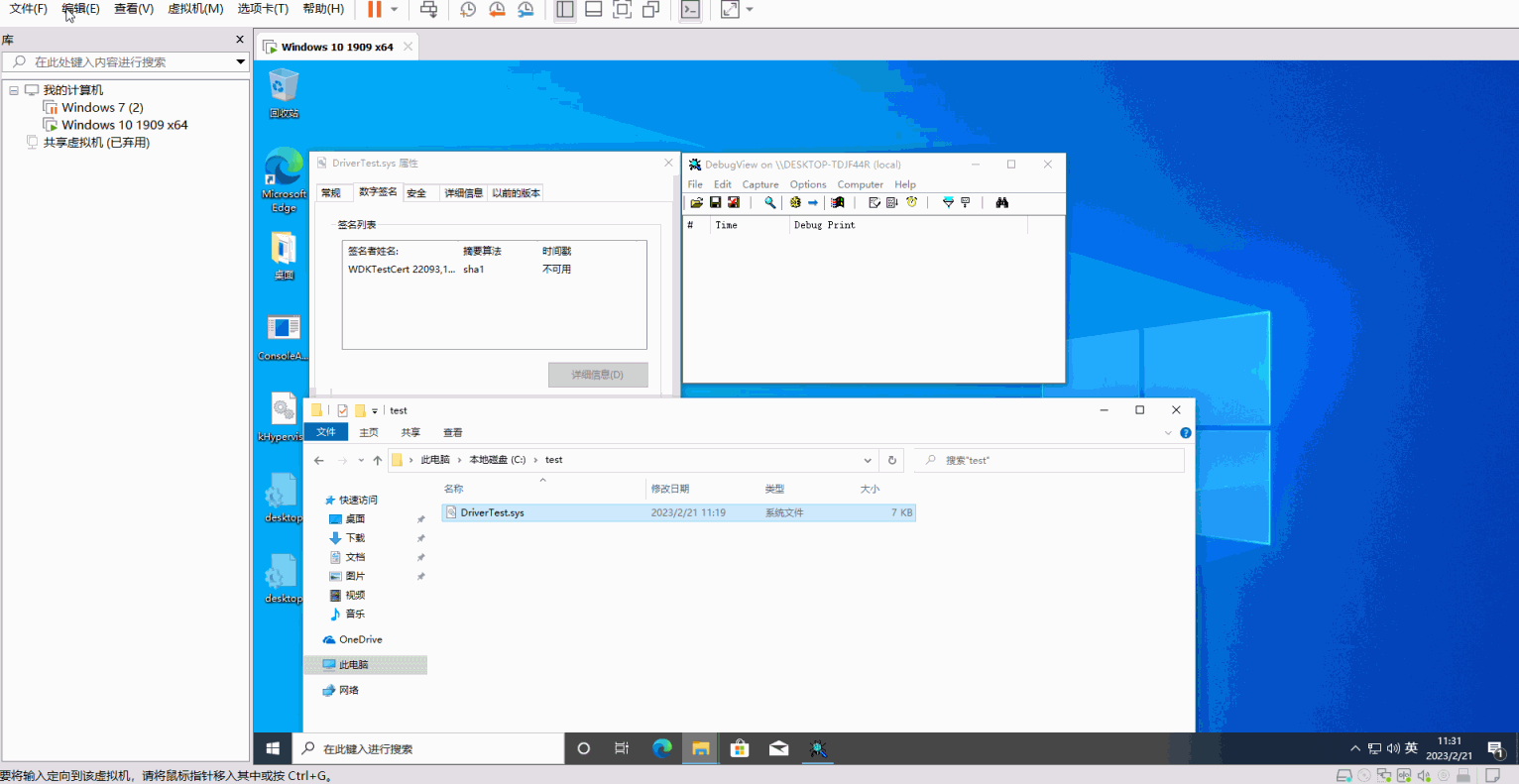1519x784 pixels.
Task: Open the 文件 ribbon tab in Explorer
Action: coord(326,432)
